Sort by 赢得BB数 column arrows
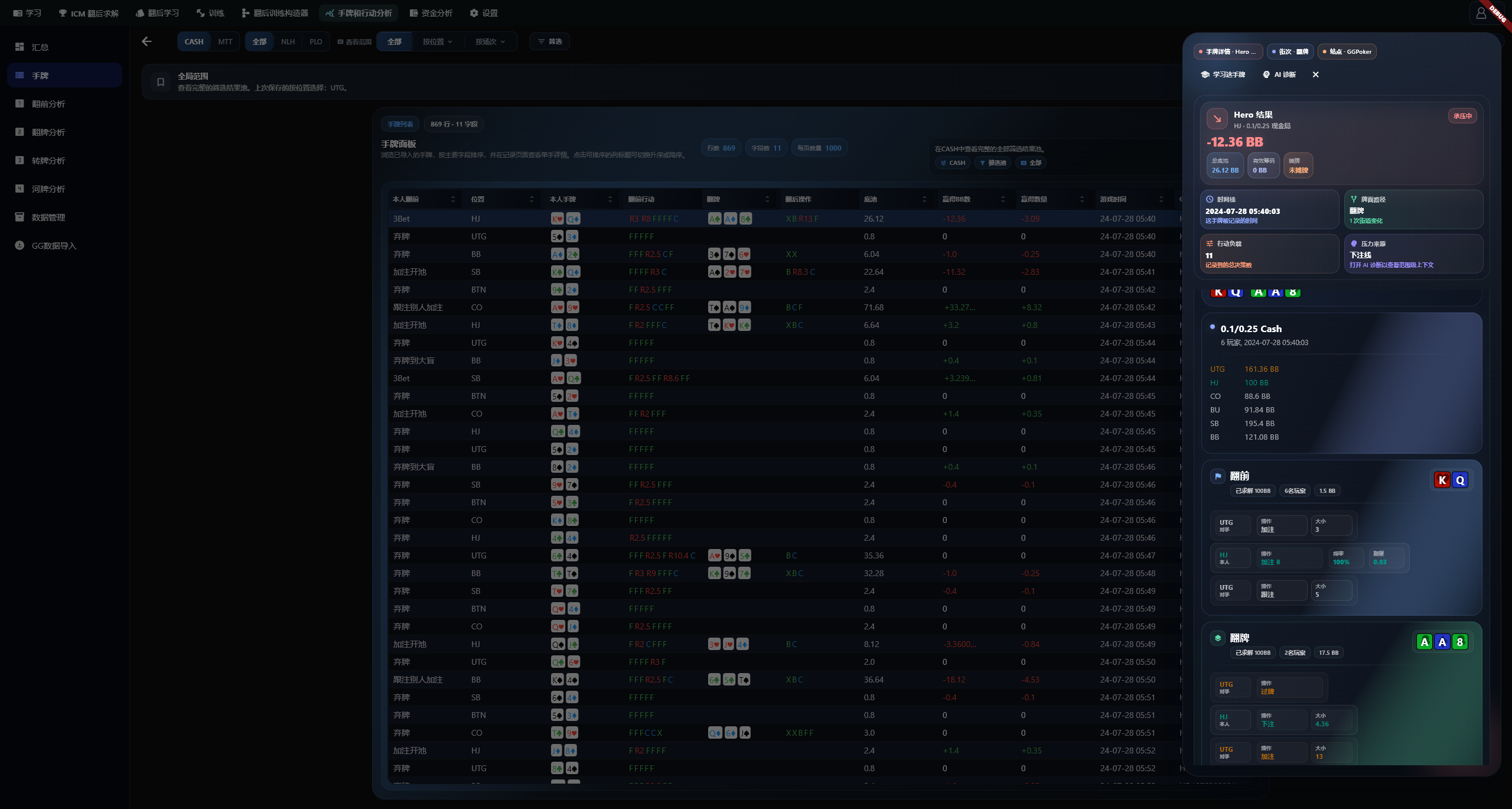Viewport: 1512px width, 809px height. tap(1003, 199)
